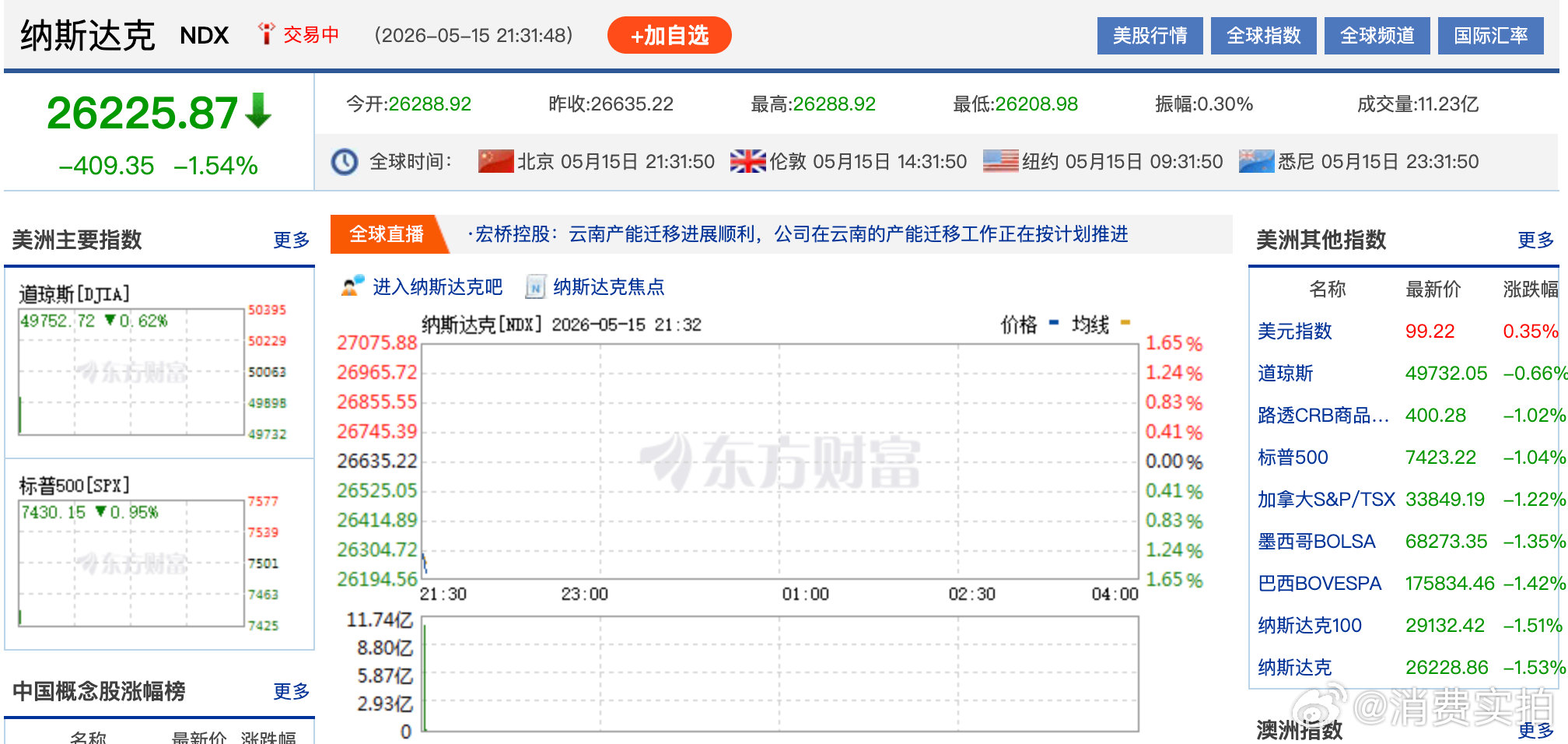The width and height of the screenshot is (1568, 744).
Task: Open 巴西BOVESPA index row
Action: pos(1320,584)
